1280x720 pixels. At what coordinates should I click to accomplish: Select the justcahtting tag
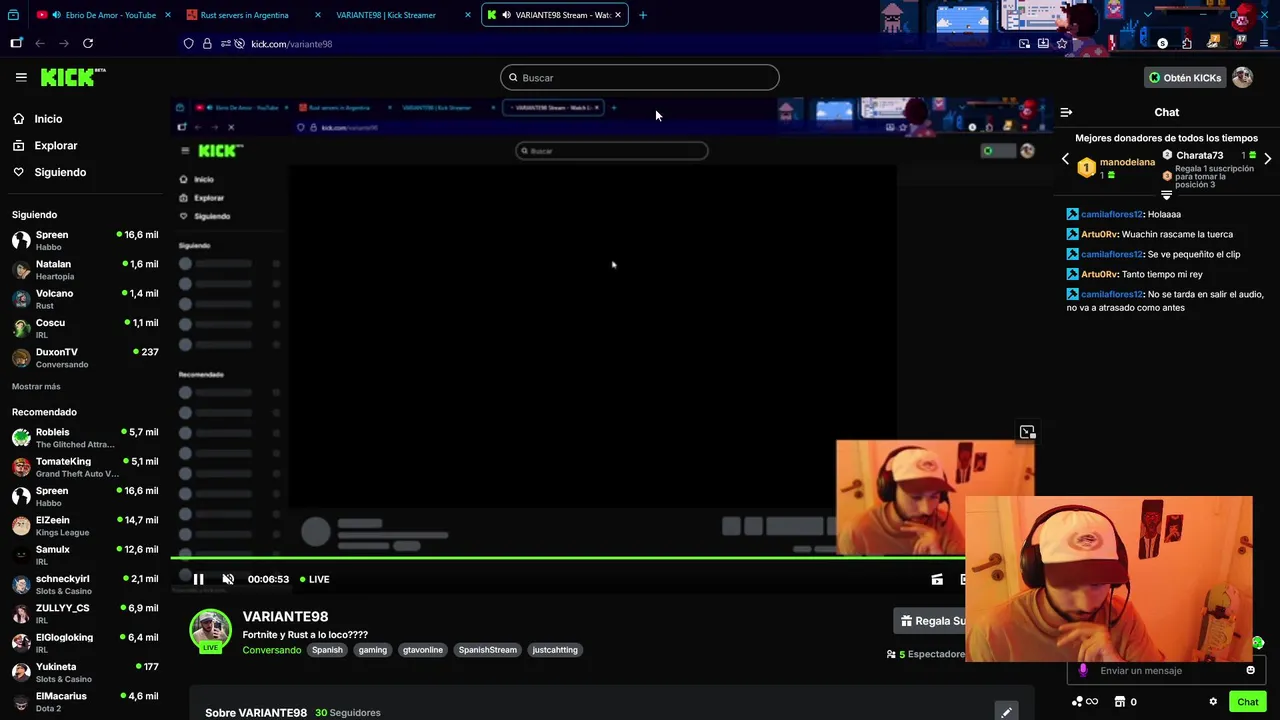(555, 650)
